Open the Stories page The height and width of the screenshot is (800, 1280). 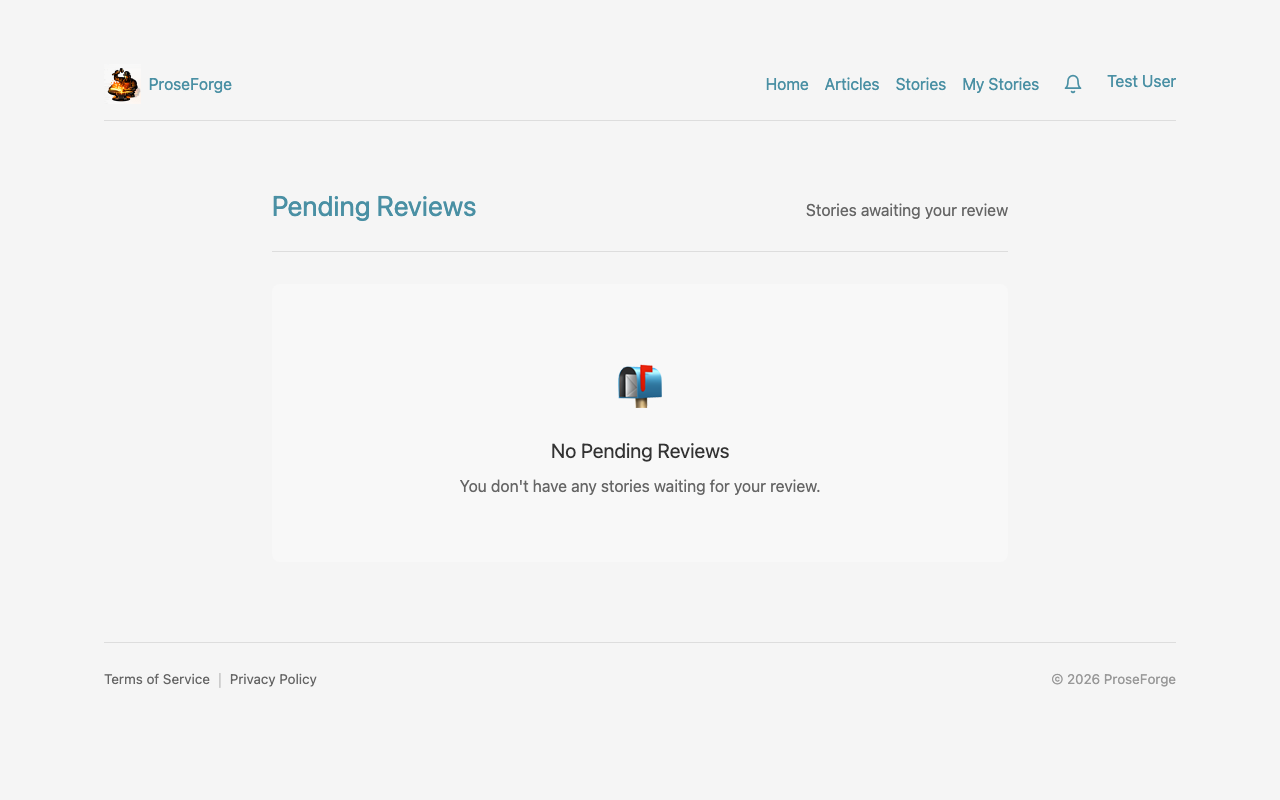click(x=920, y=84)
